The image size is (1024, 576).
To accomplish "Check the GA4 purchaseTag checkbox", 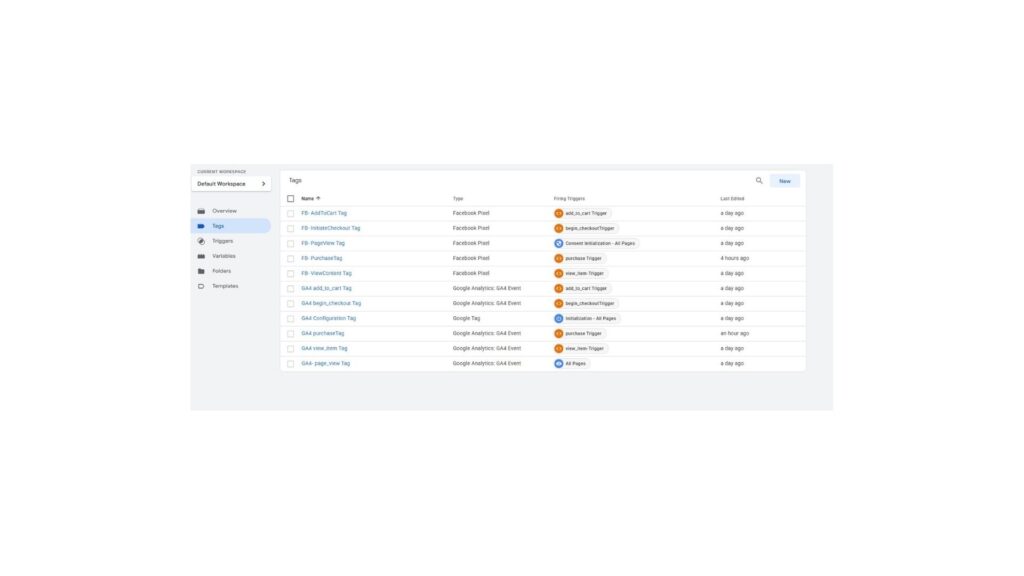I will click(x=291, y=334).
